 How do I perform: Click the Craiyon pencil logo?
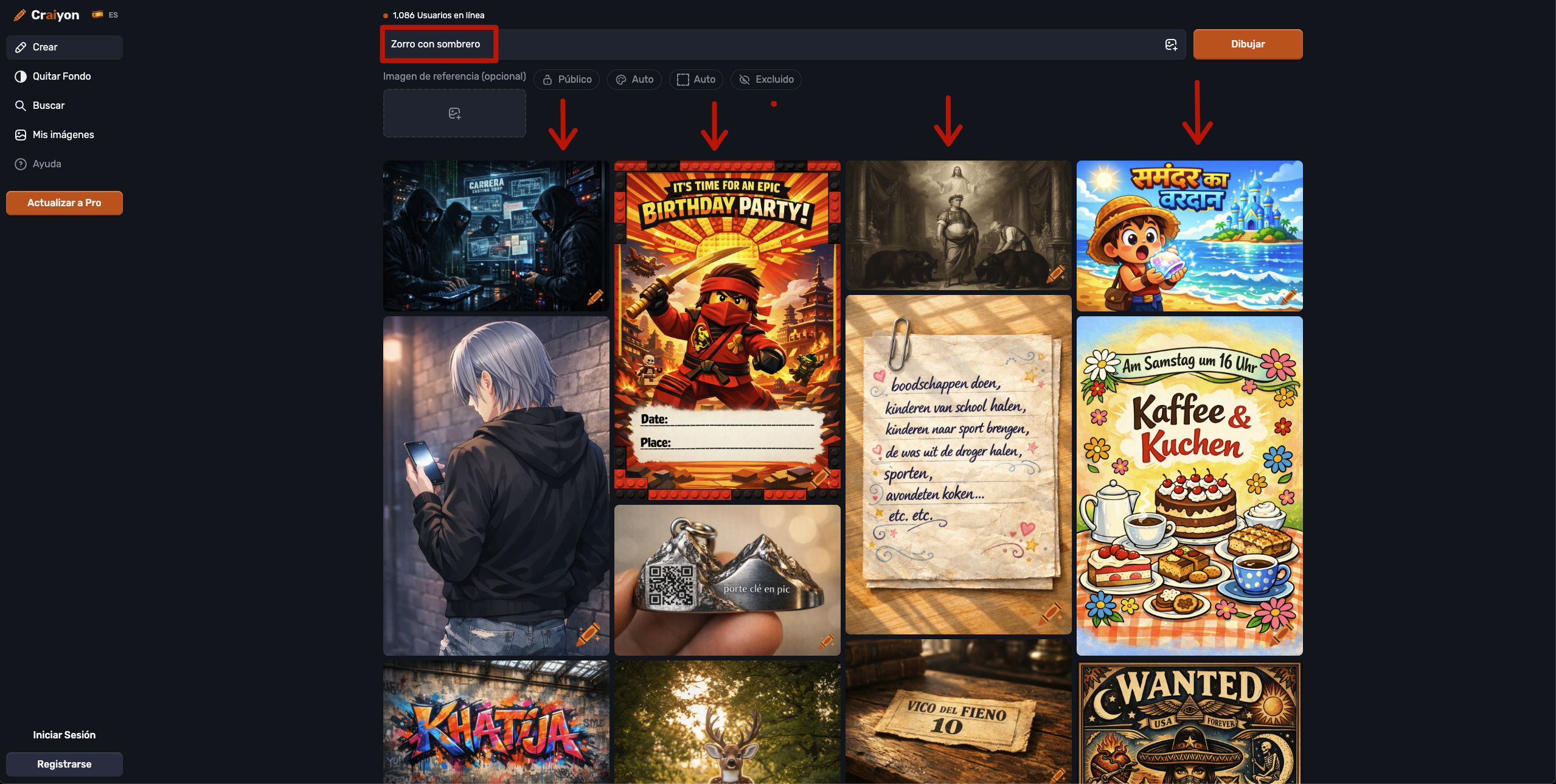[x=20, y=15]
